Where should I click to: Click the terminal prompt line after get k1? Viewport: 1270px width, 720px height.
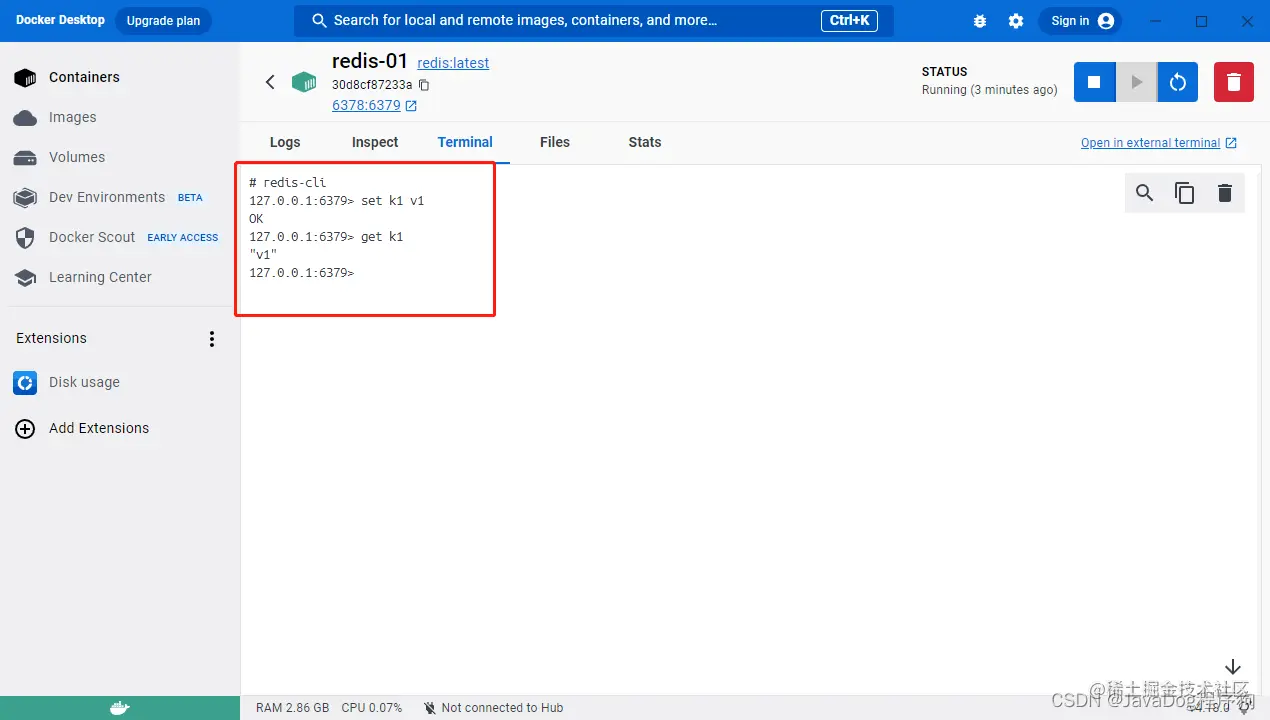(x=301, y=273)
